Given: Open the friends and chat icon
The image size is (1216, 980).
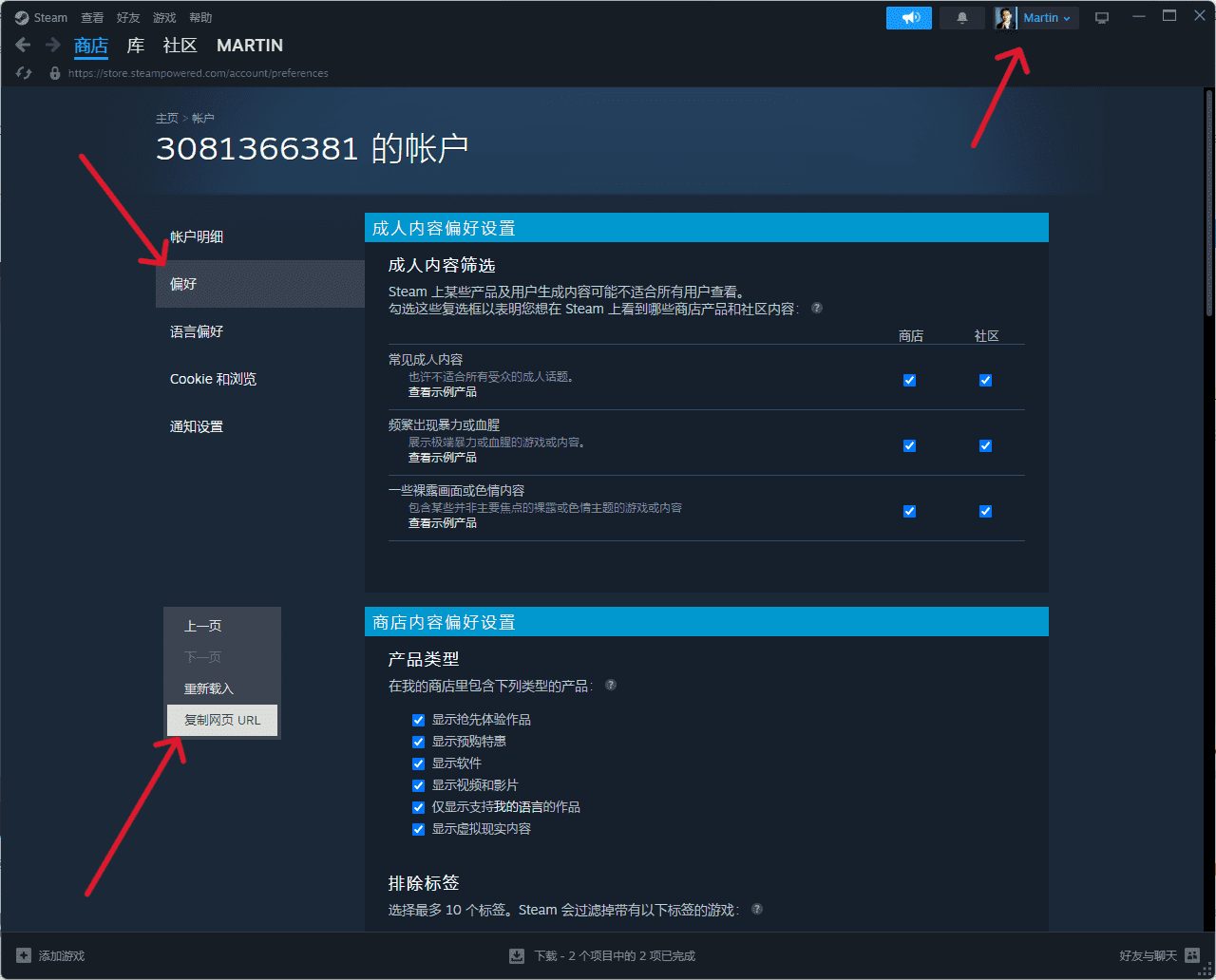Looking at the screenshot, I should click(x=1192, y=955).
